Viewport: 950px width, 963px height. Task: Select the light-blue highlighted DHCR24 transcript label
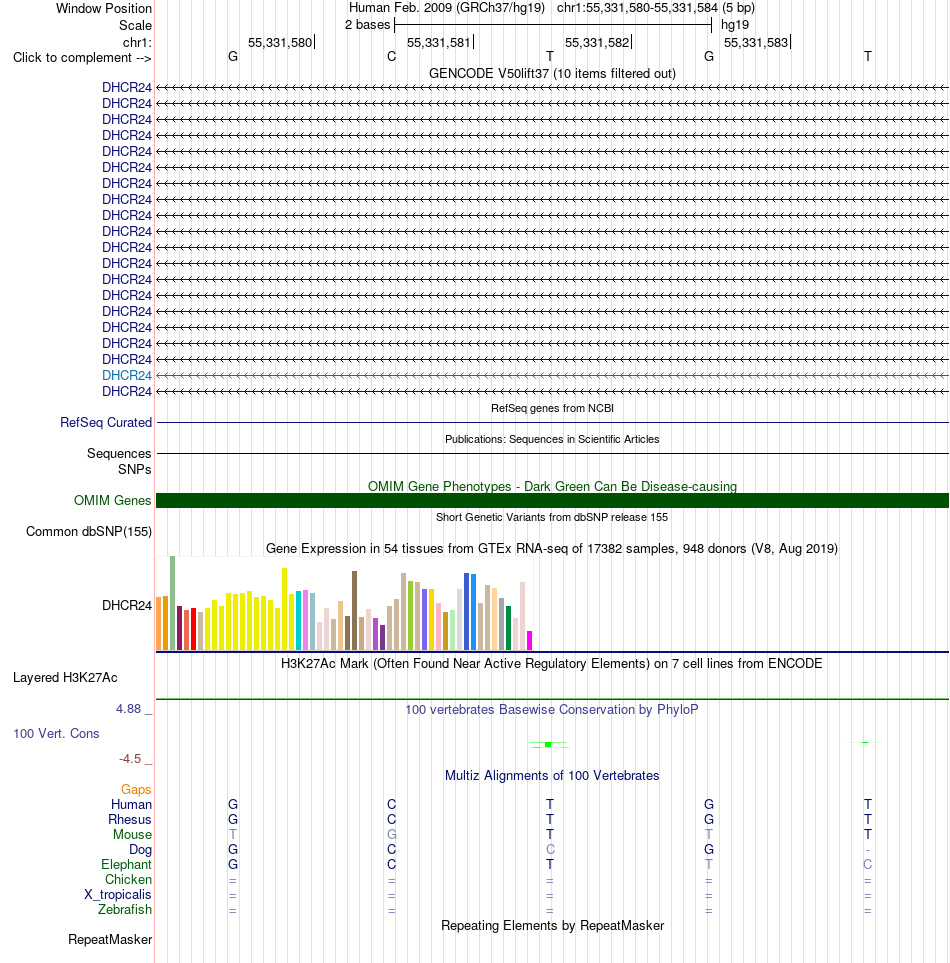point(127,375)
